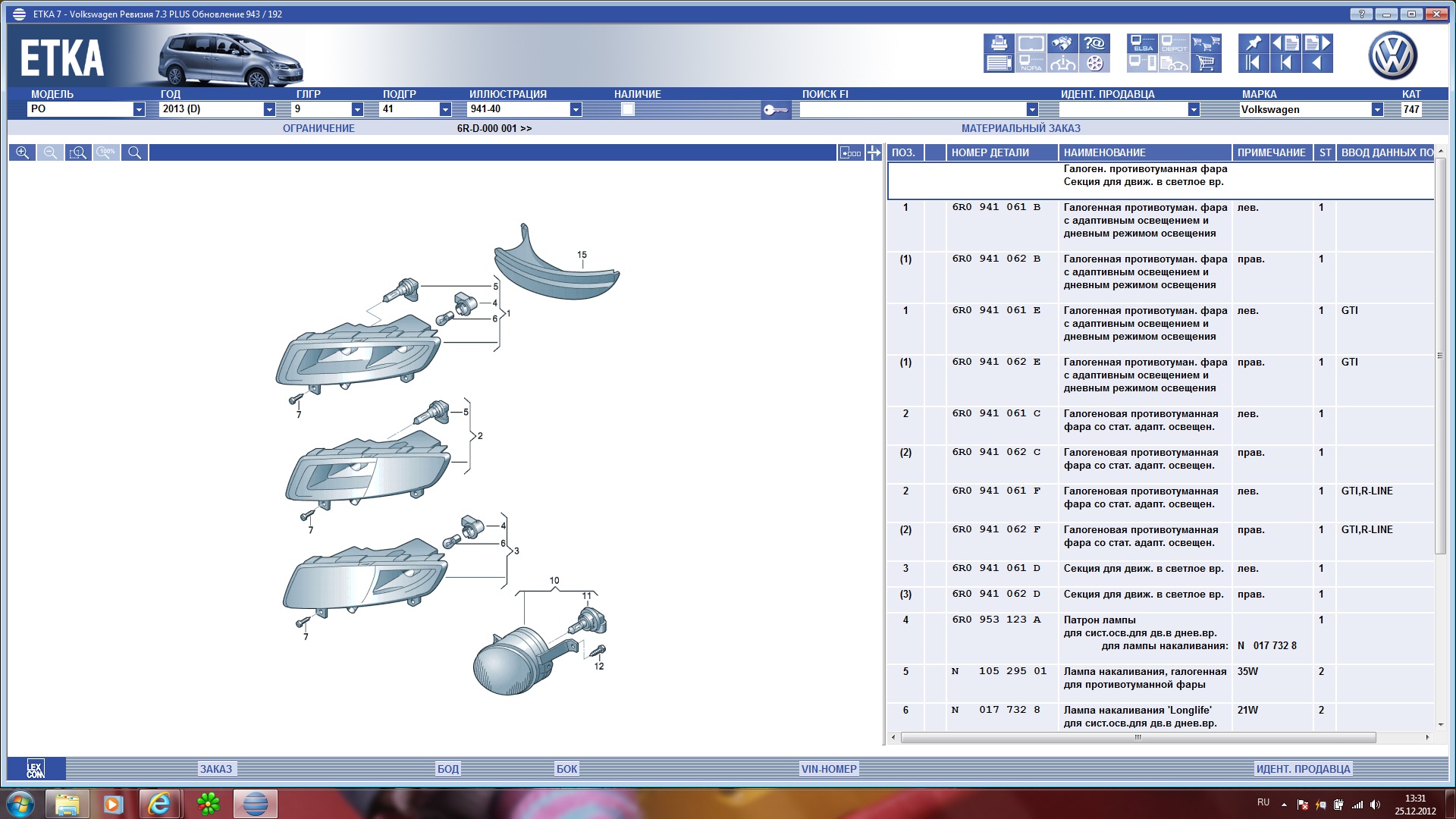1456x819 pixels.
Task: Click the ELSA system icon
Action: click(x=1142, y=43)
